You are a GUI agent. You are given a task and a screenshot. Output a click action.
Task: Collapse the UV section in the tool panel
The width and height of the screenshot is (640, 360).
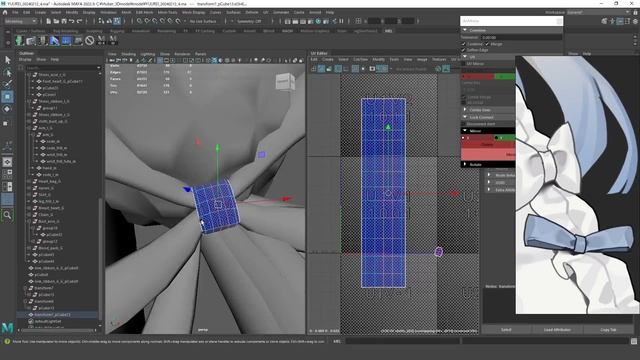coord(464,57)
